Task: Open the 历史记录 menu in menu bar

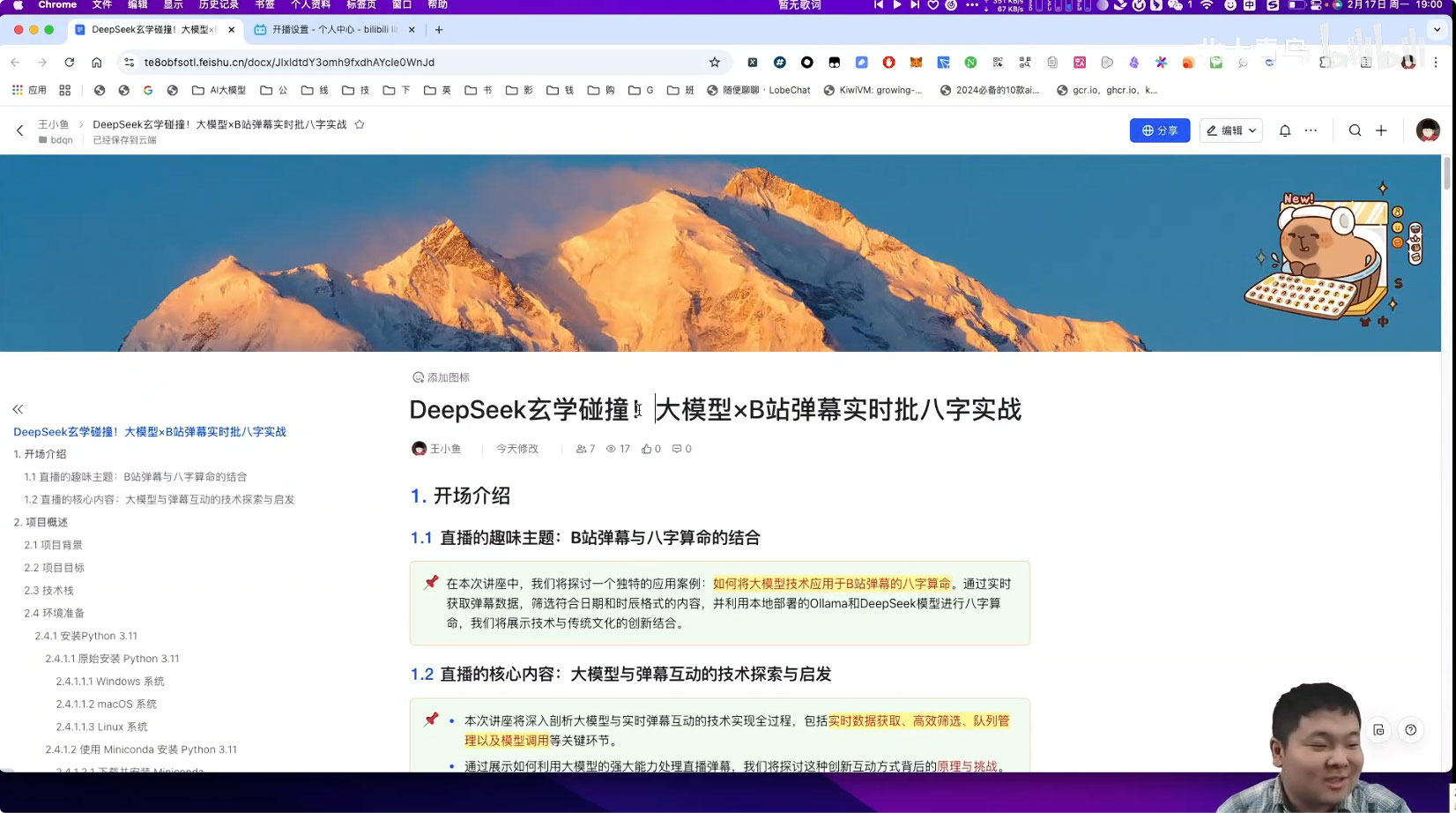Action: (x=218, y=5)
